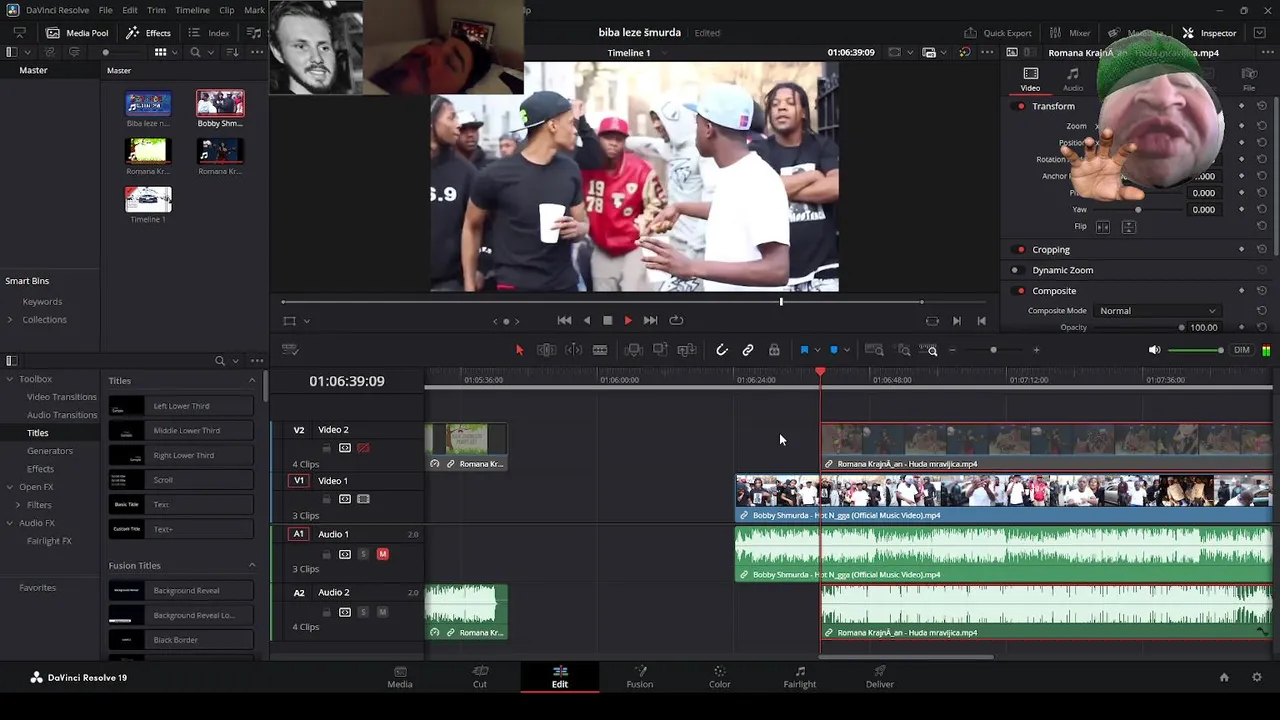Click Quick Export
Image resolution: width=1280 pixels, height=720 pixels.
(x=997, y=33)
